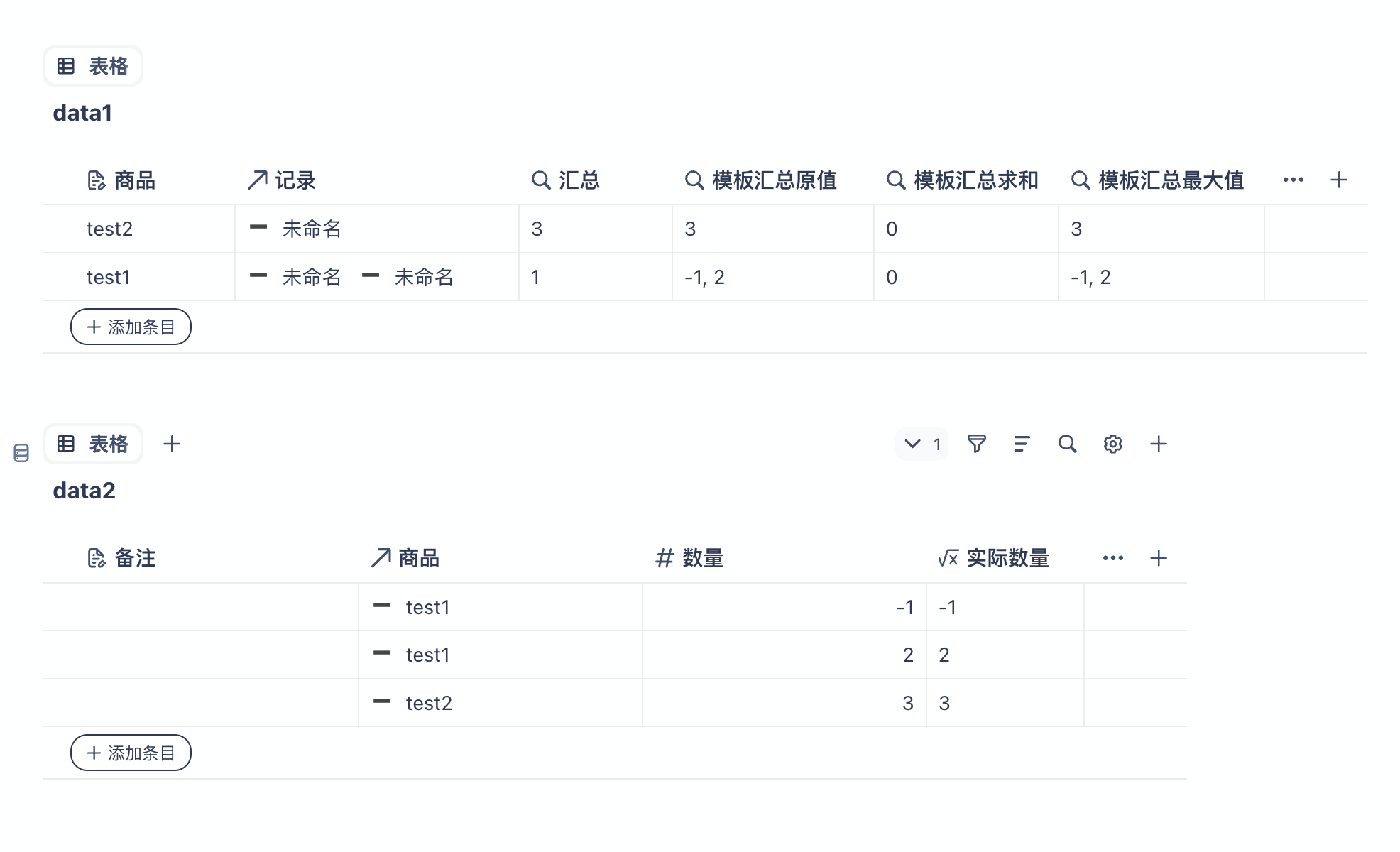1400x852 pixels.
Task: Open the ... menu in data1 header row
Action: pyautogui.click(x=1293, y=180)
